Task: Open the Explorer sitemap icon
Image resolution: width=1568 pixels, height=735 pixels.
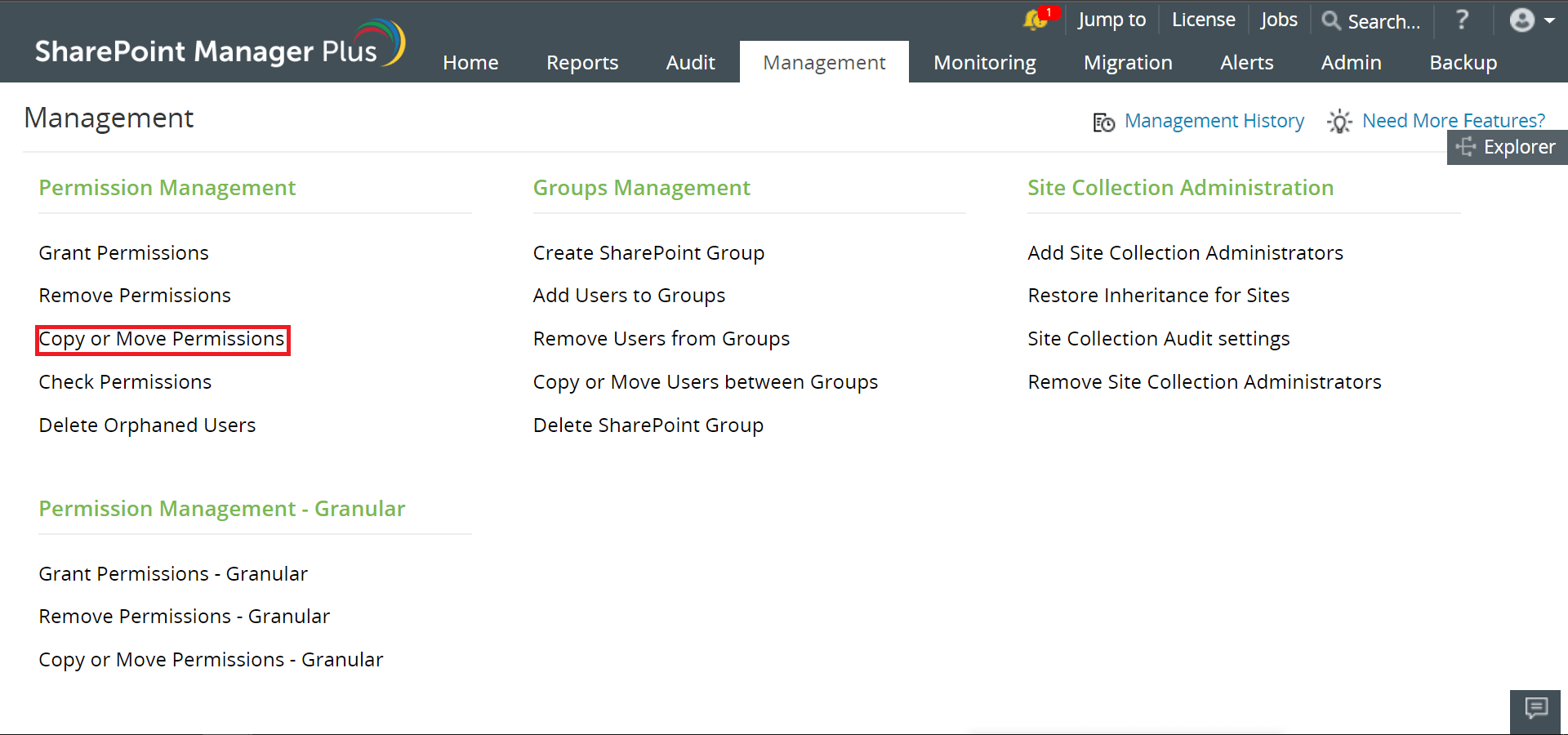Action: (x=1466, y=147)
